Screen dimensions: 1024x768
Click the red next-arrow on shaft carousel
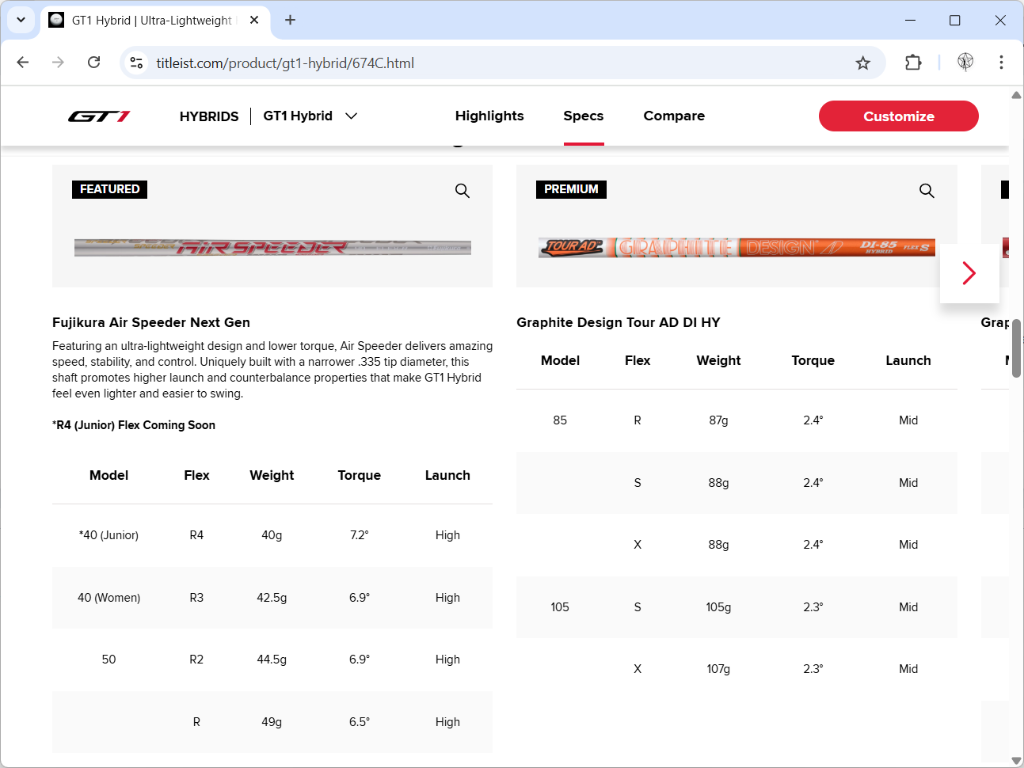click(969, 273)
